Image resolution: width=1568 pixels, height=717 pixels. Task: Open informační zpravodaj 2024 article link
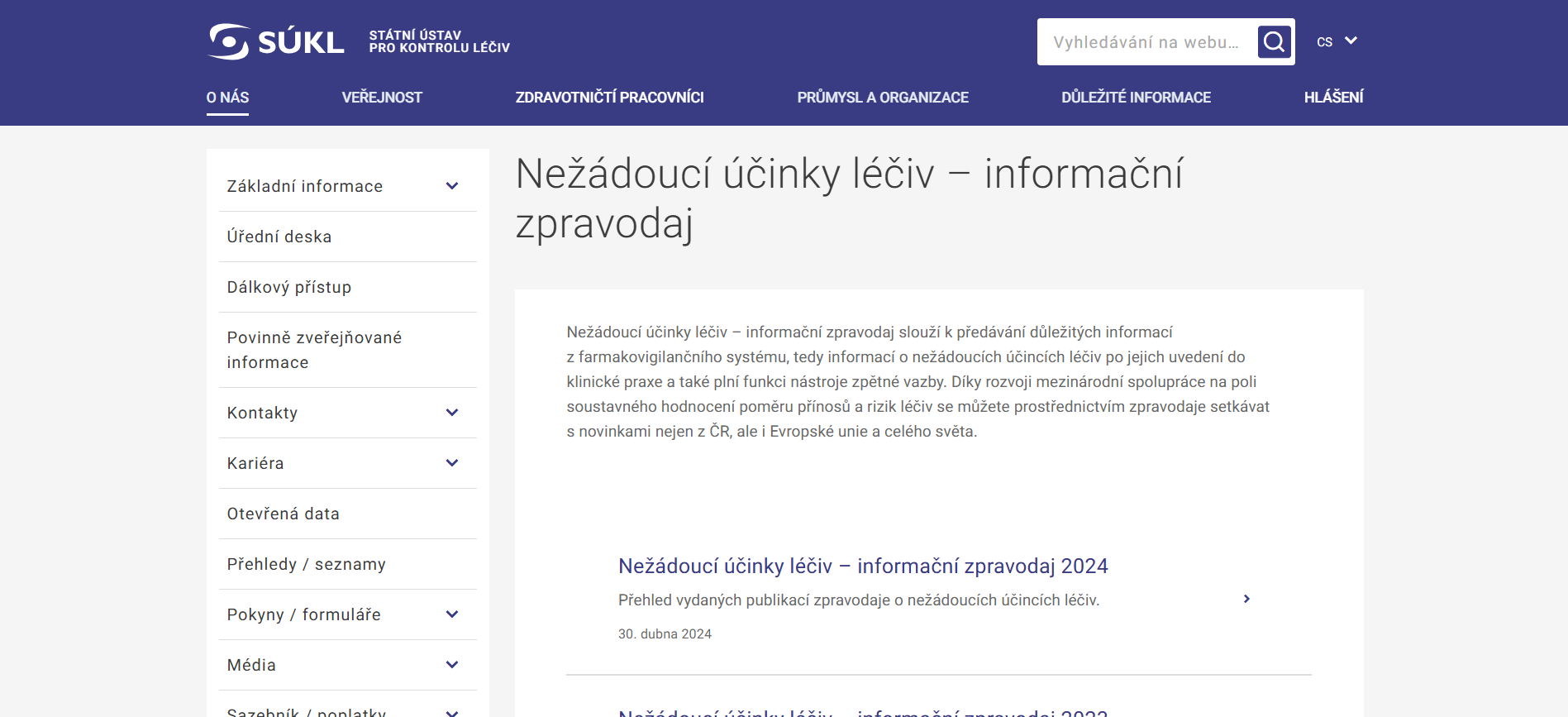point(863,566)
